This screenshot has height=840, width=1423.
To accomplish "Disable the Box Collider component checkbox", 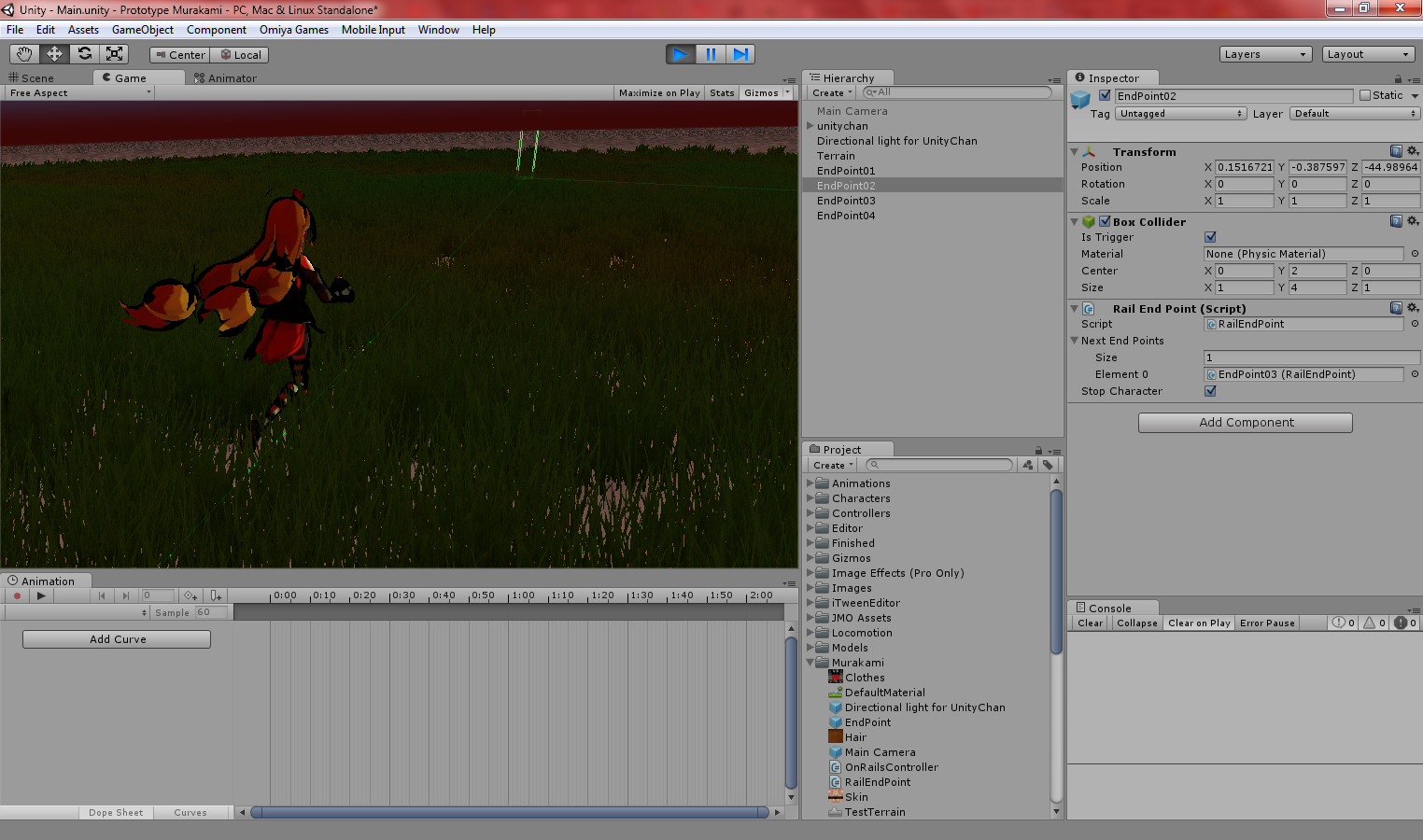I will pos(1105,221).
